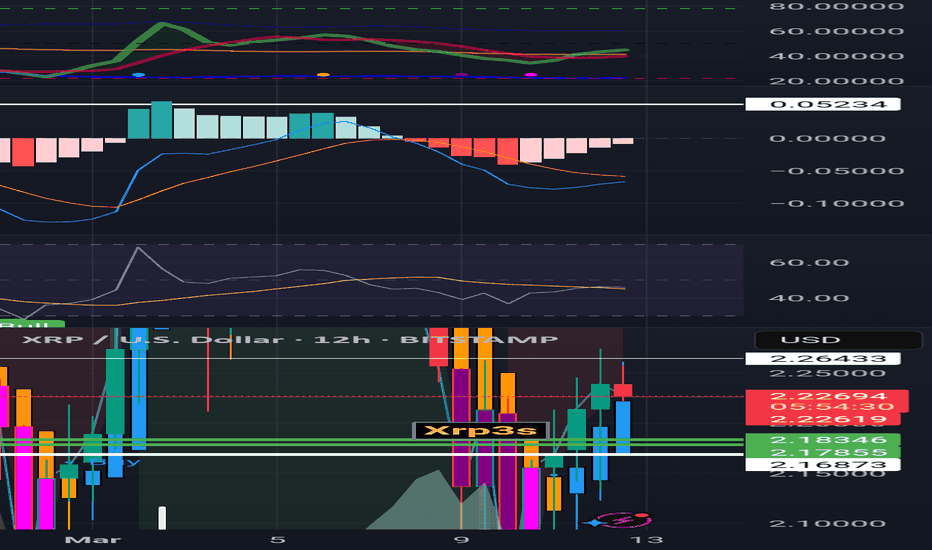Click the 20.00000 oscillator scale value
This screenshot has width=932, height=550.
837,81
